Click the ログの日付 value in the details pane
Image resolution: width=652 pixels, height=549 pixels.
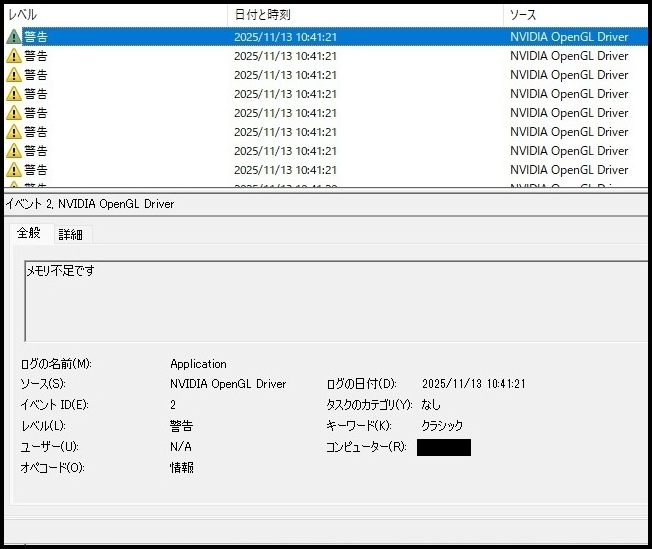[x=474, y=384]
